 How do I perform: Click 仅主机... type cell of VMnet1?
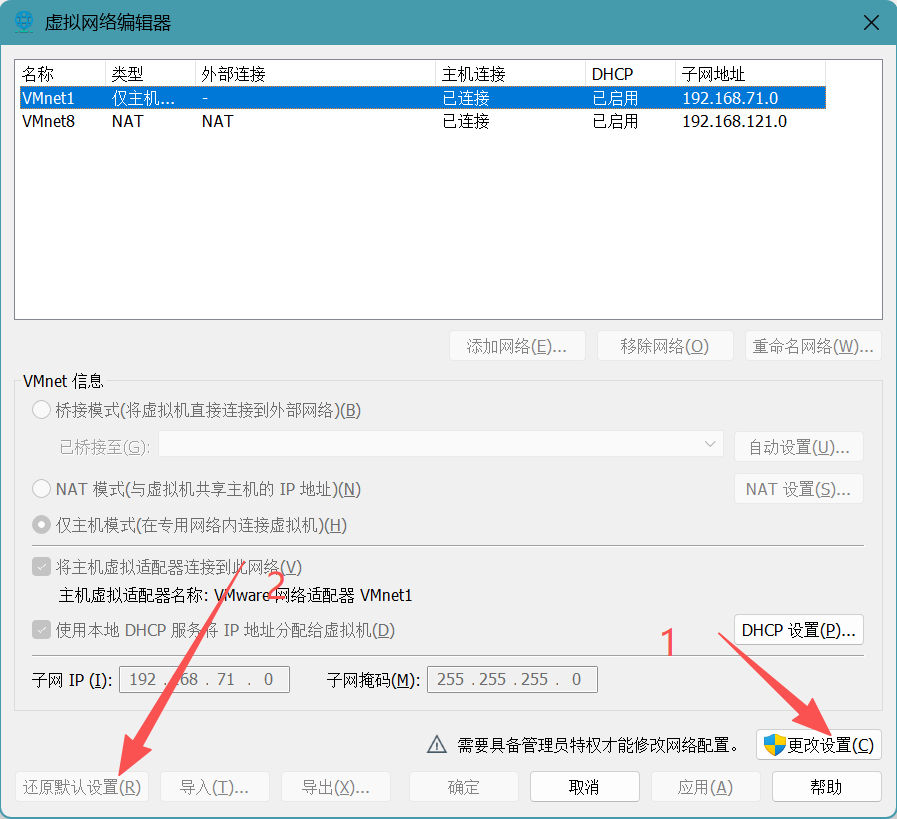click(143, 98)
